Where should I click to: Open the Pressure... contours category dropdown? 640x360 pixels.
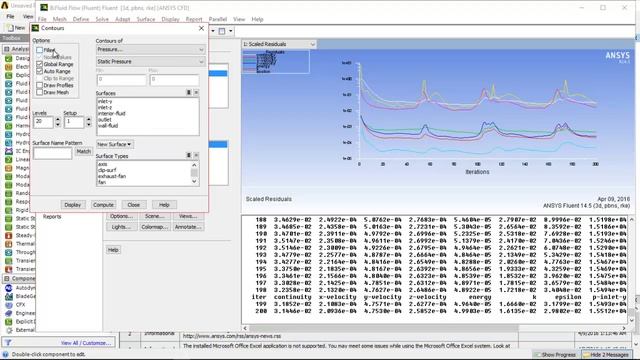coord(150,49)
